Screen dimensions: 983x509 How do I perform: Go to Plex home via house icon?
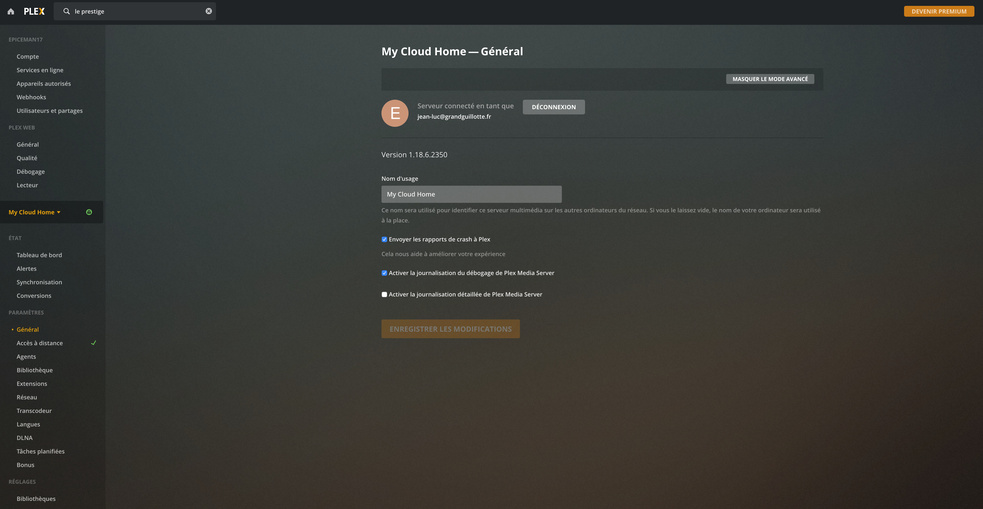tap(11, 11)
